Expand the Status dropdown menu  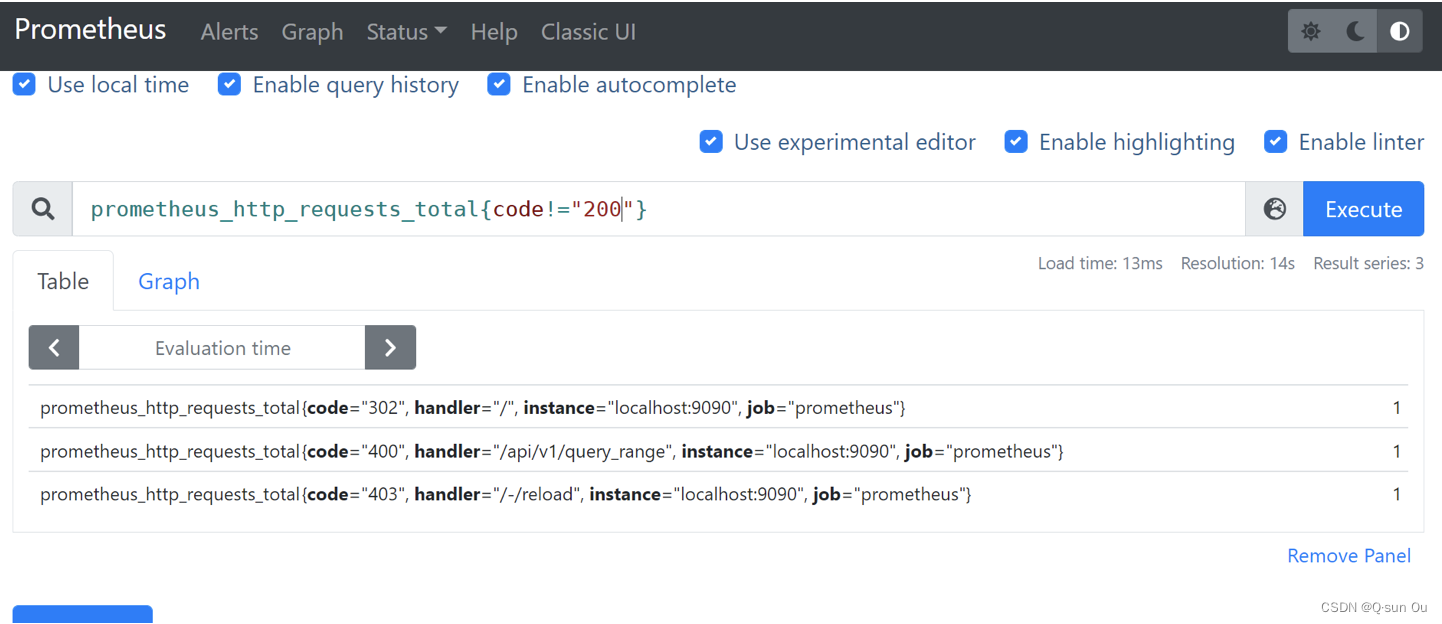(406, 32)
